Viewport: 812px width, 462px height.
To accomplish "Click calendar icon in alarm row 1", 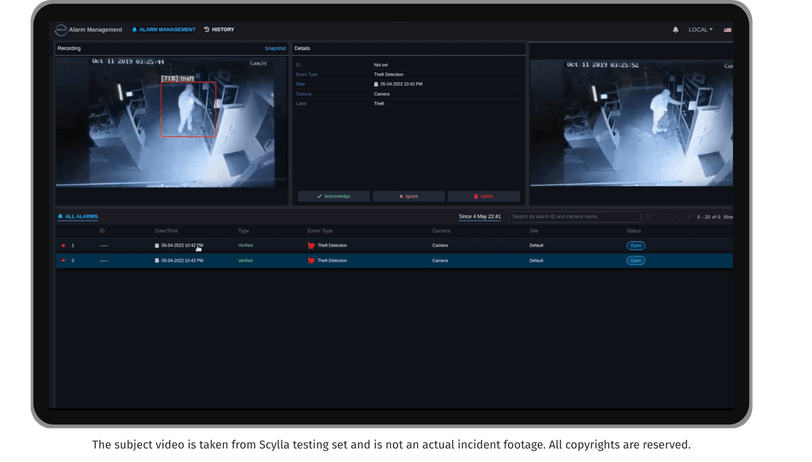I will [x=157, y=246].
